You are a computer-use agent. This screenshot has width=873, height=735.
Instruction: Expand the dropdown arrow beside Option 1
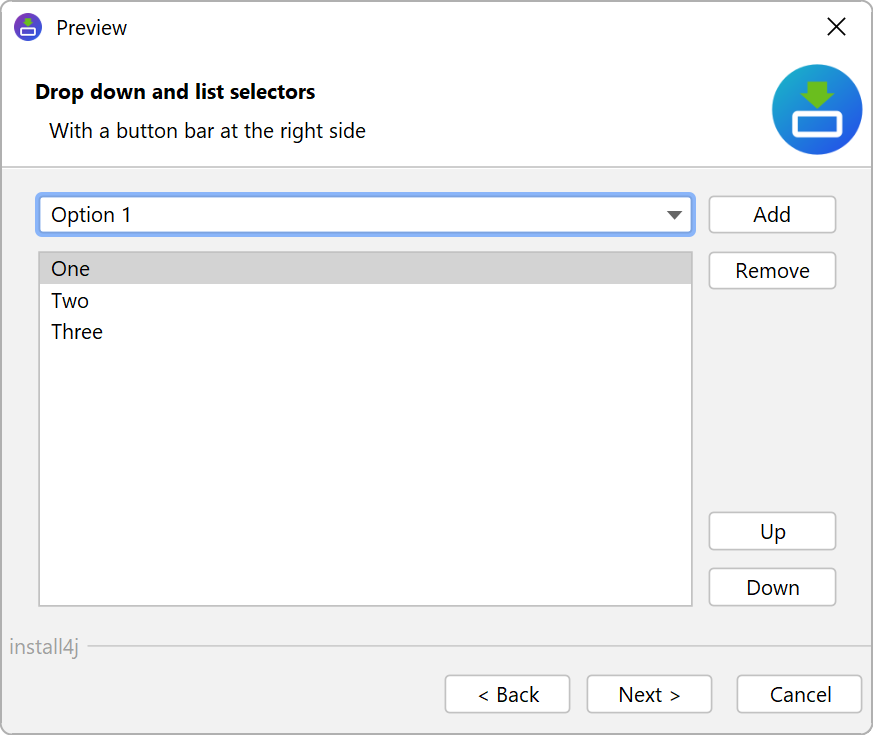675,215
